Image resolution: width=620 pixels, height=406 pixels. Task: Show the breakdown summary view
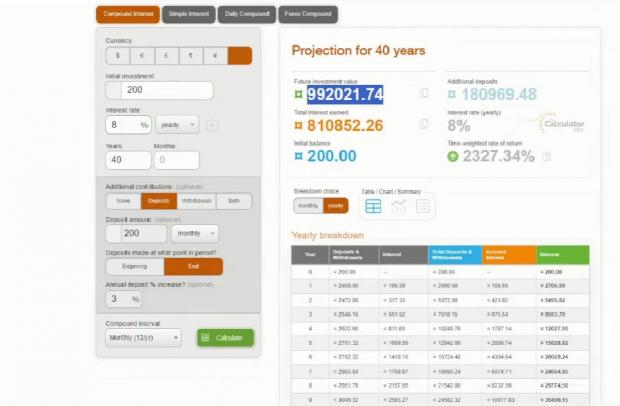(423, 206)
